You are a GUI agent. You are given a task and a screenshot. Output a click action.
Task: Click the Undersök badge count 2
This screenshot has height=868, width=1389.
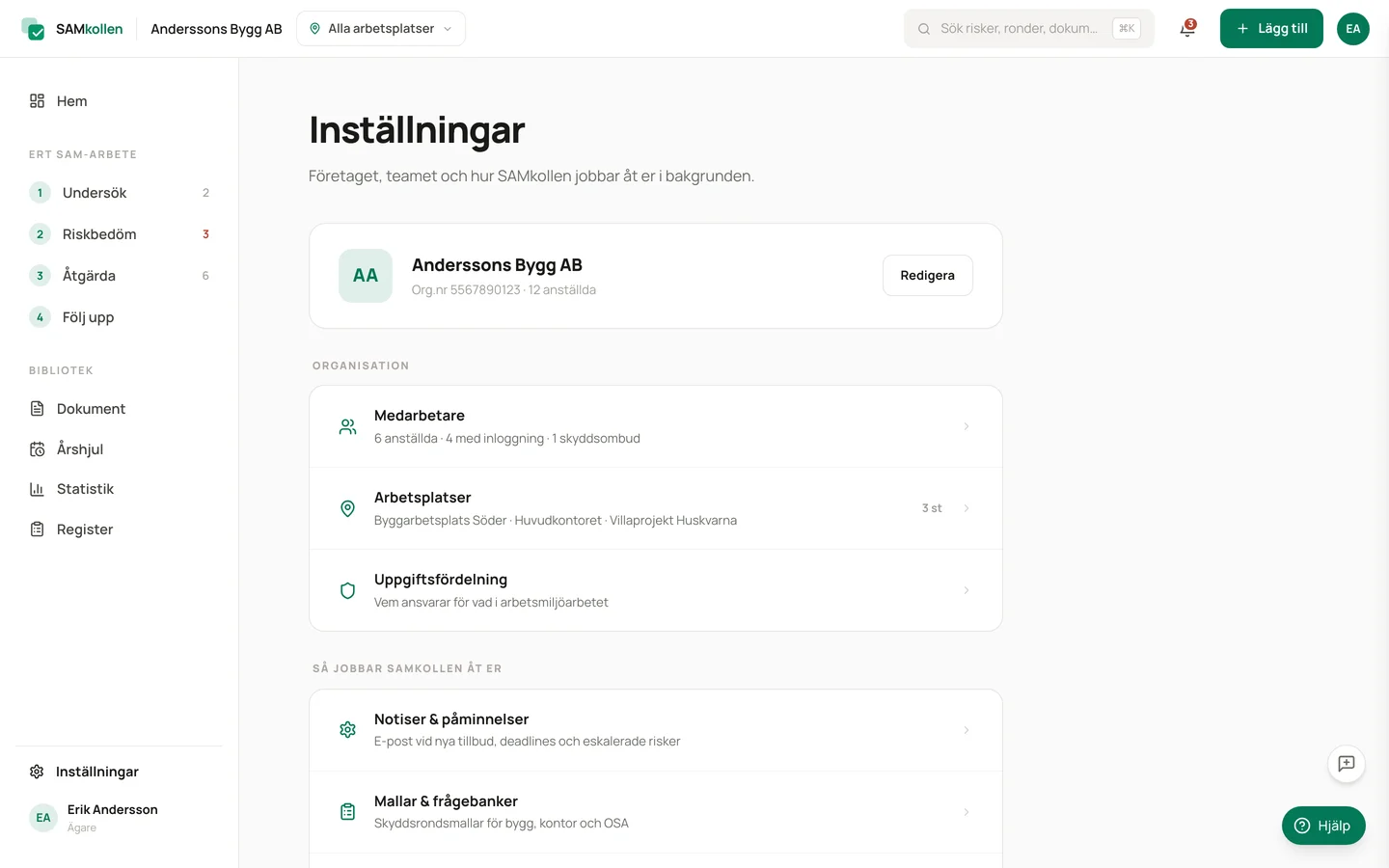(205, 193)
